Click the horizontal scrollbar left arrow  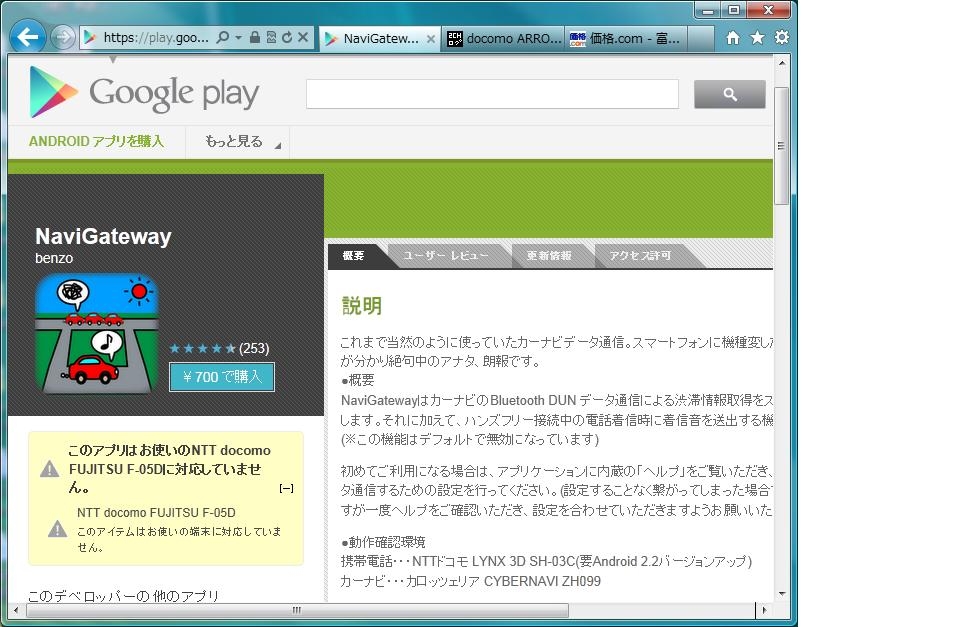15,610
